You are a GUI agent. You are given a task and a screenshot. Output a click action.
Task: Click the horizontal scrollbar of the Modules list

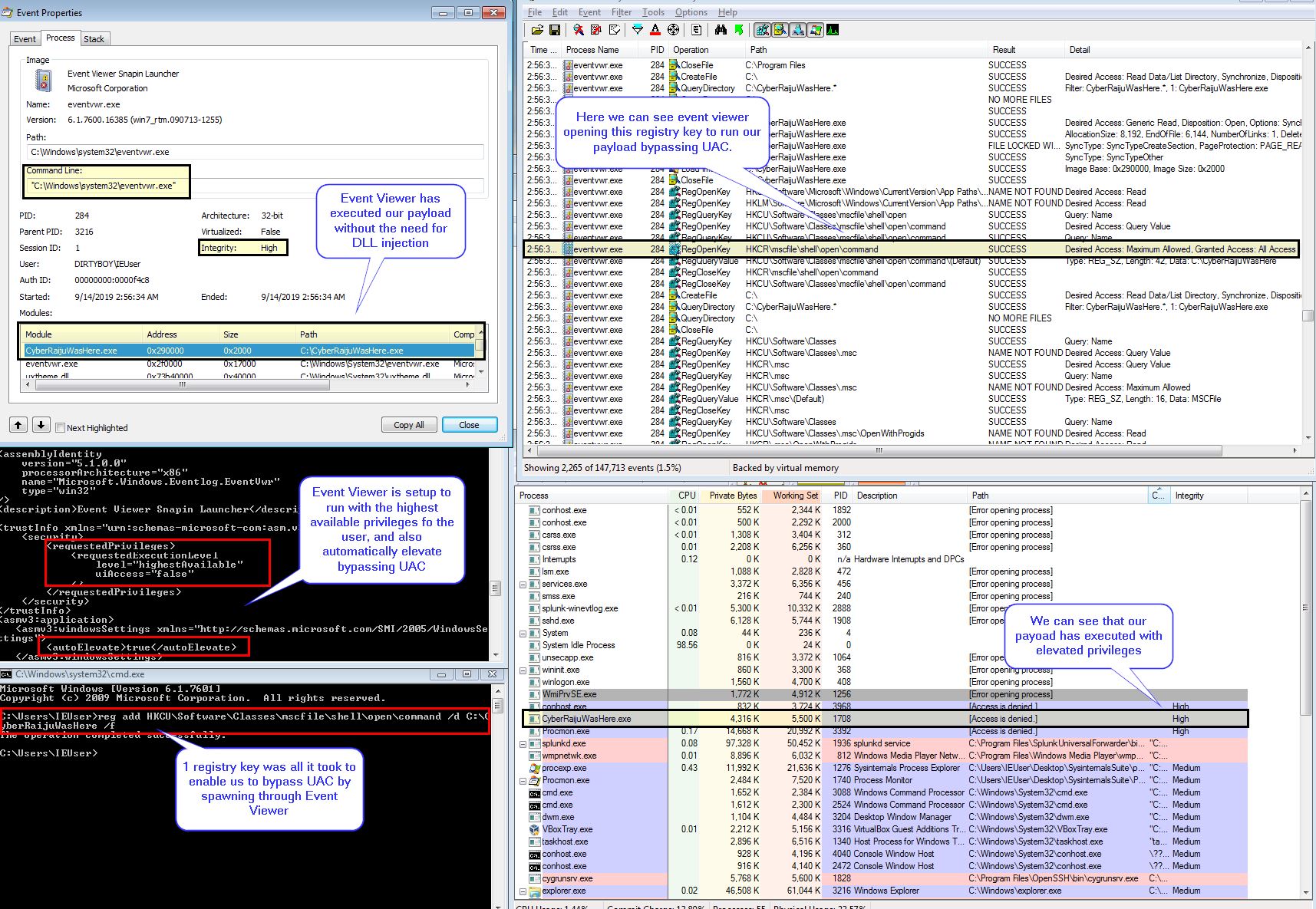pos(247,385)
